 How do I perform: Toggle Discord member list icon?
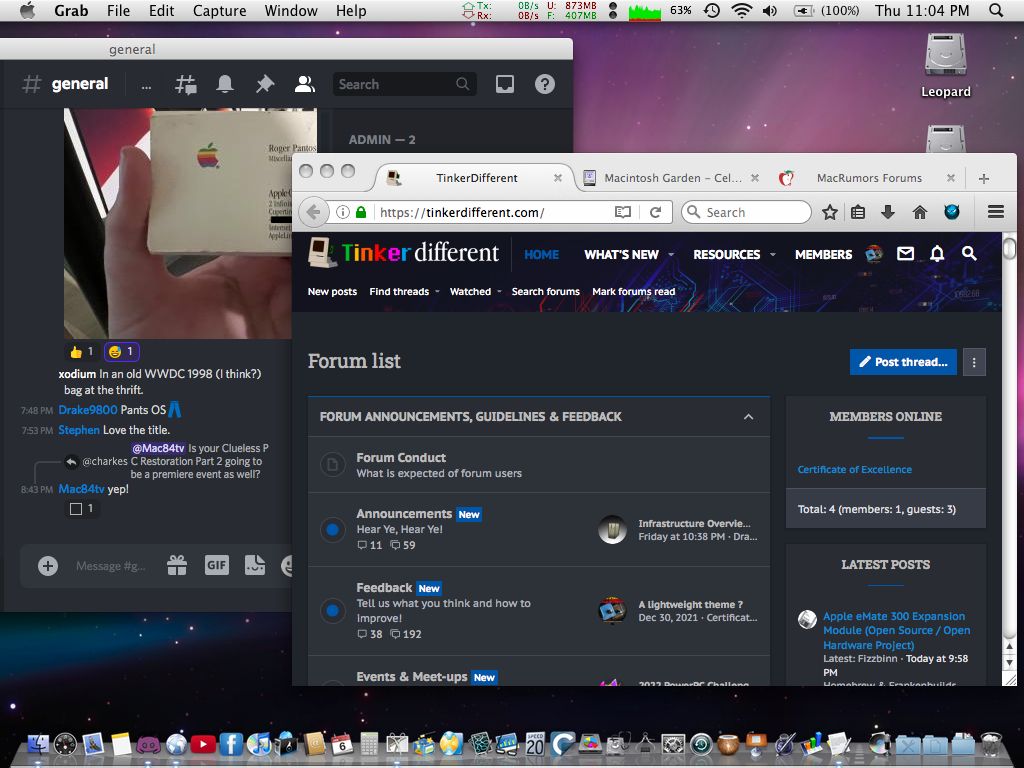[x=304, y=84]
